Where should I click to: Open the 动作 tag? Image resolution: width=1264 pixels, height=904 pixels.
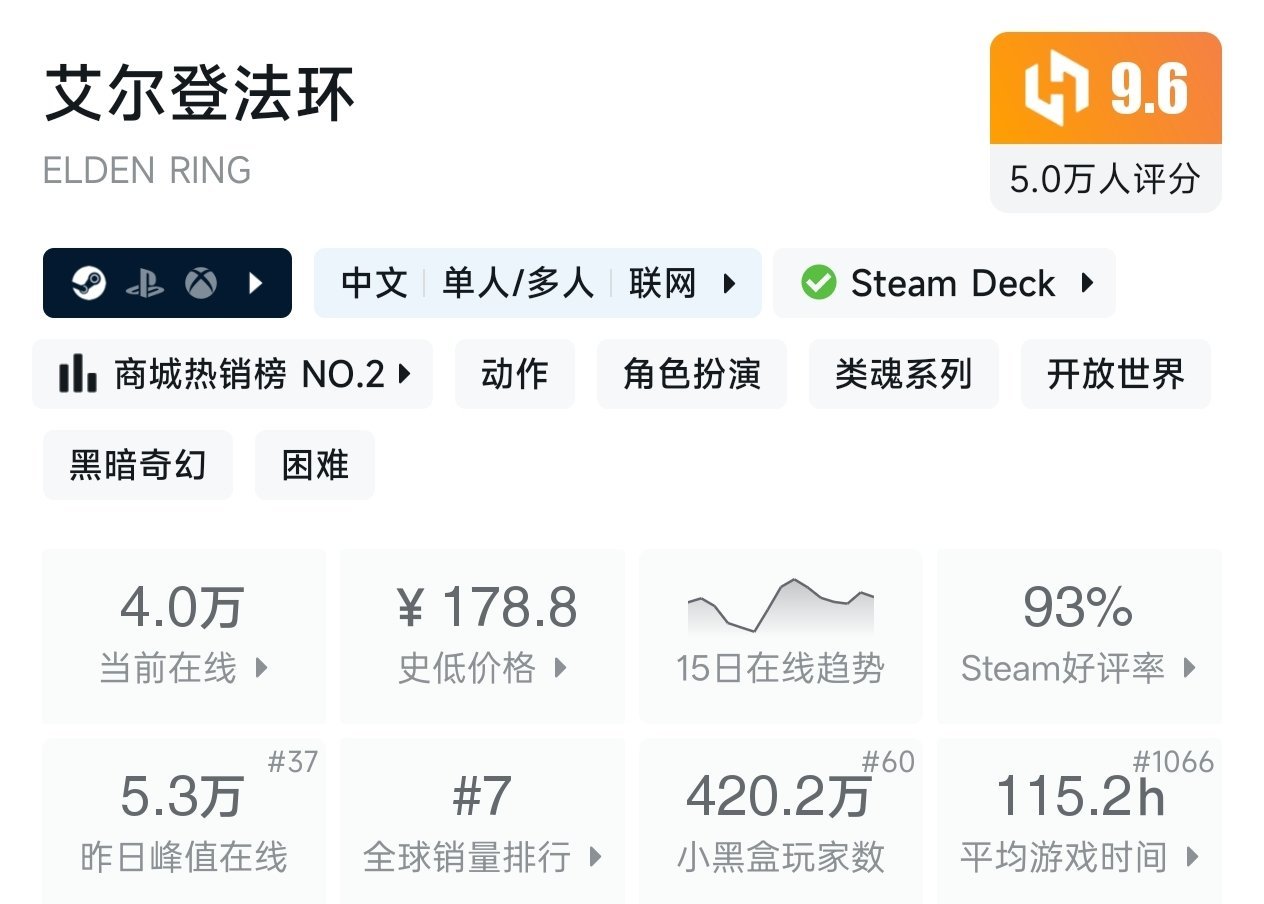point(514,375)
